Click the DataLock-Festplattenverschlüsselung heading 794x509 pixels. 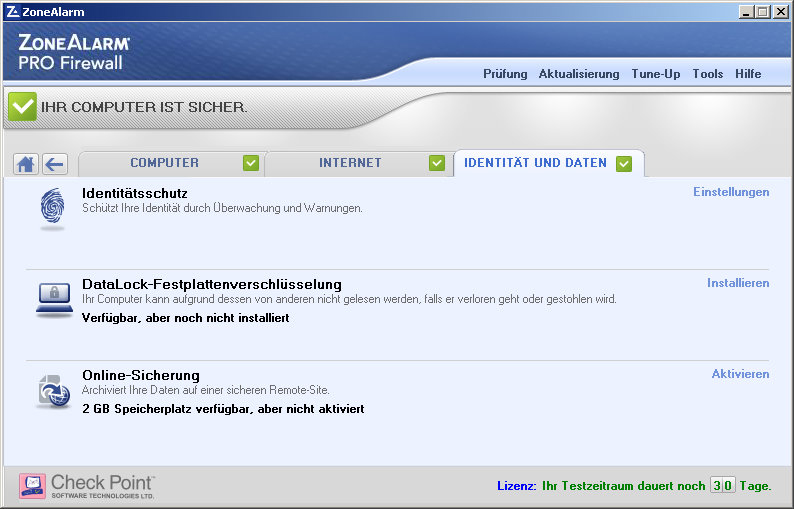click(212, 284)
